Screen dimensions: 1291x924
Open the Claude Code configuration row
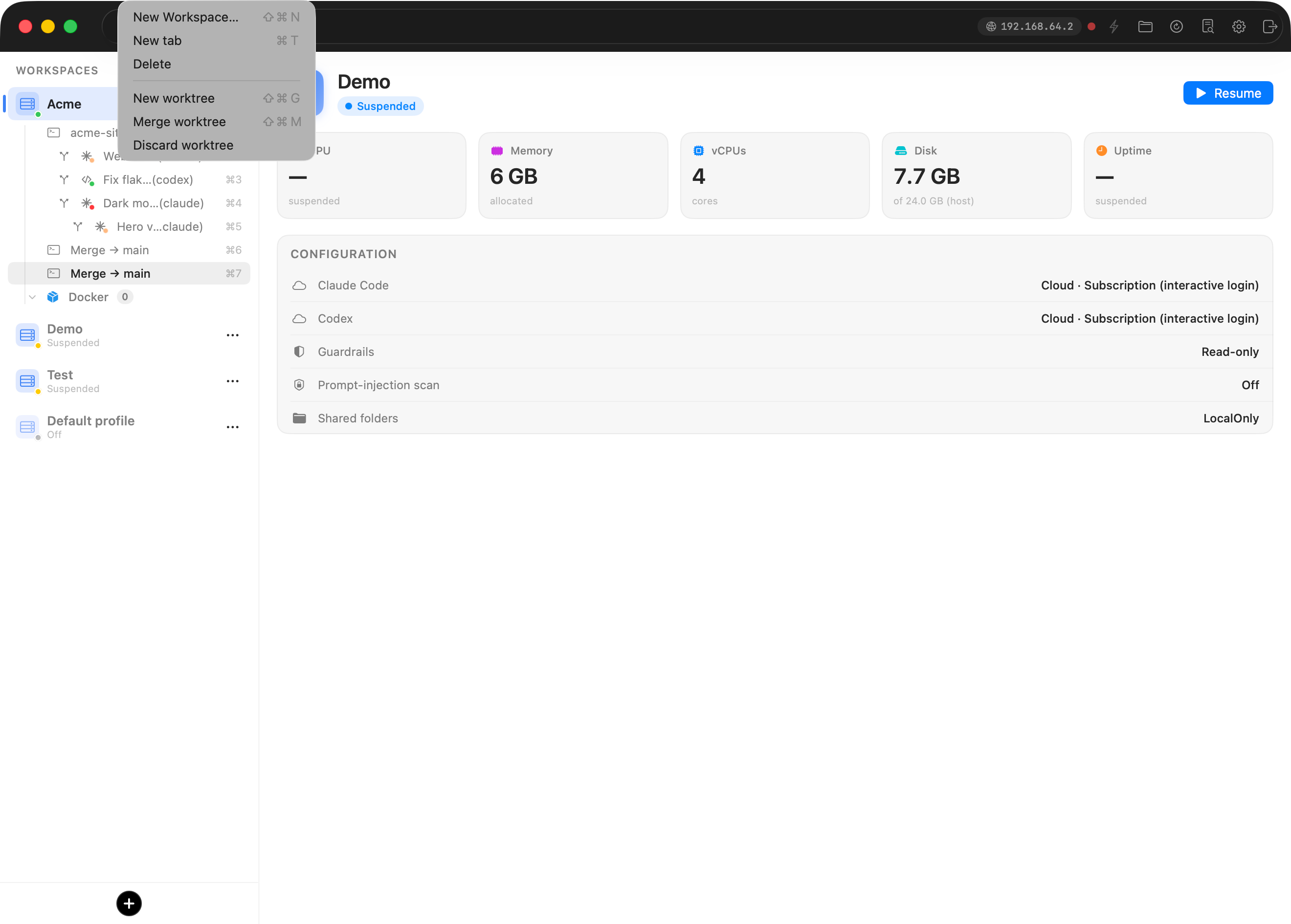(x=775, y=286)
